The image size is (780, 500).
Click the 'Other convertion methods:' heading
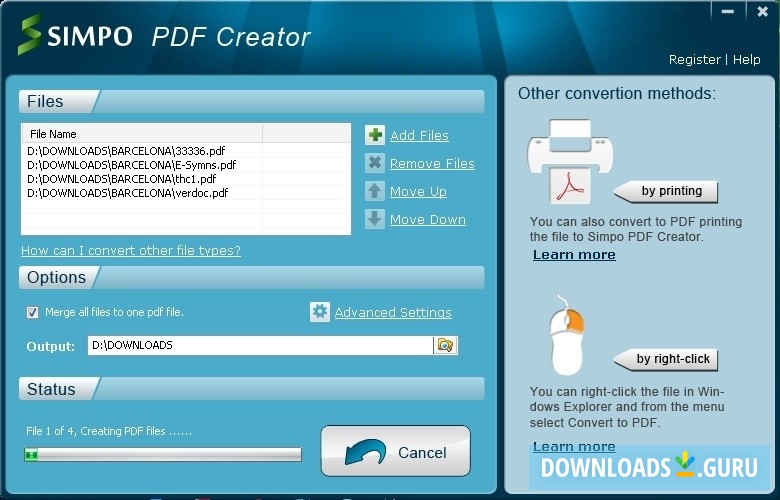tap(617, 93)
